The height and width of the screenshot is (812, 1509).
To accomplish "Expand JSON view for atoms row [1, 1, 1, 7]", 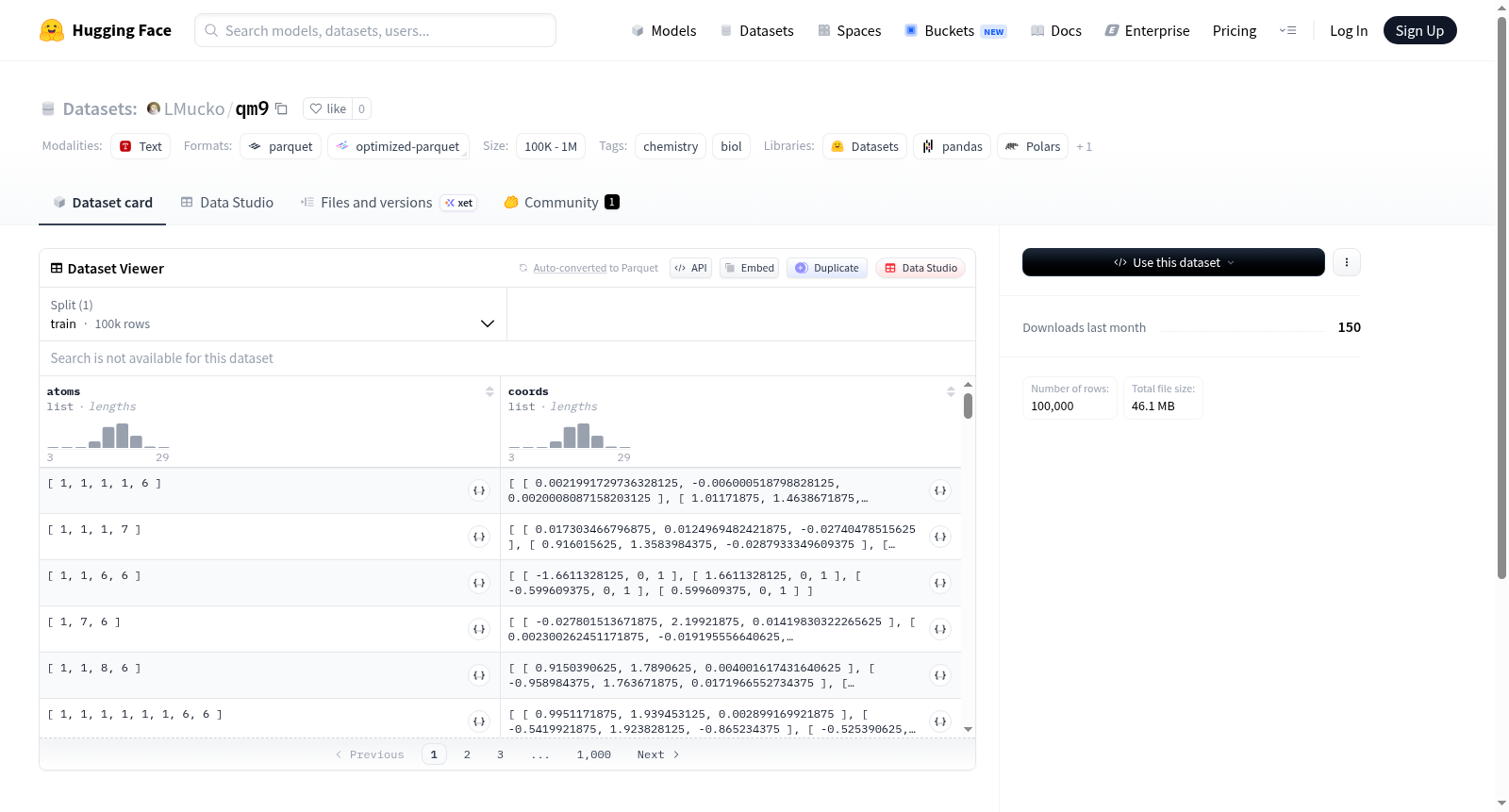I will (479, 537).
